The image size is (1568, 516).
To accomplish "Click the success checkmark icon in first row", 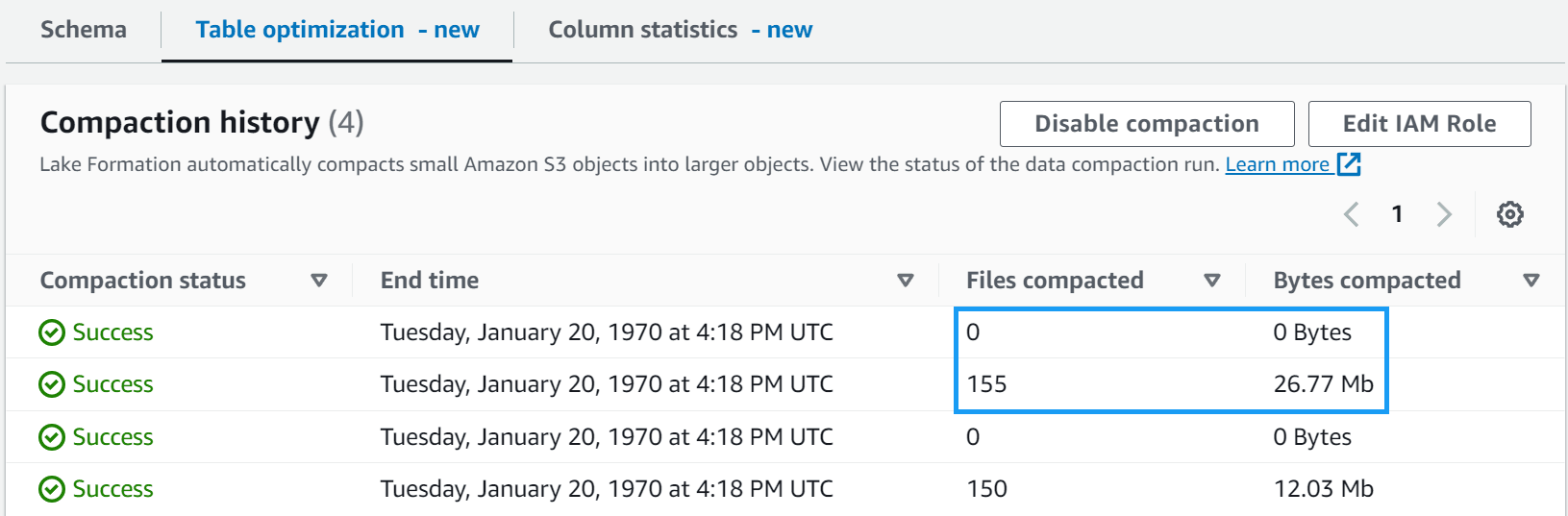I will (x=52, y=332).
